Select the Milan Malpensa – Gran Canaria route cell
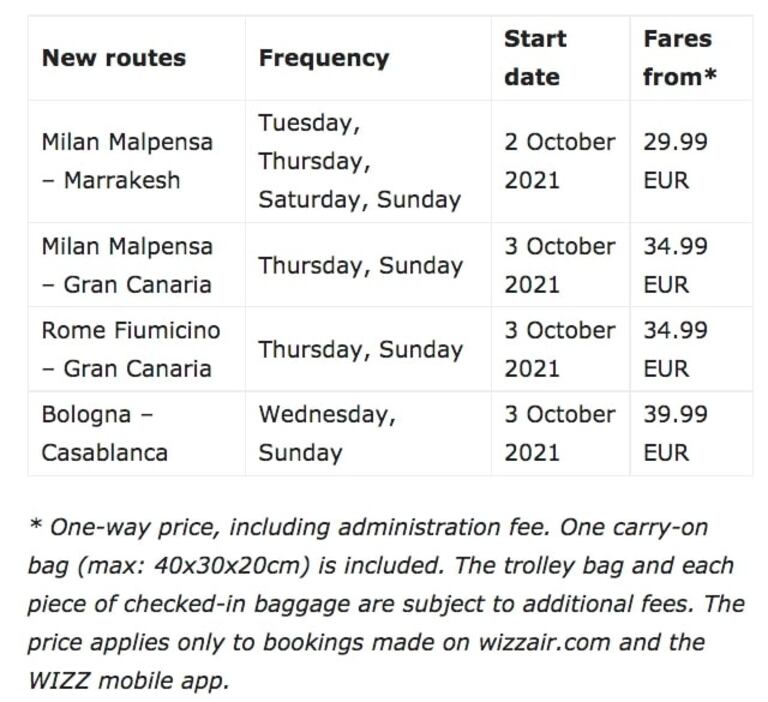The image size is (768, 702). pos(127,265)
